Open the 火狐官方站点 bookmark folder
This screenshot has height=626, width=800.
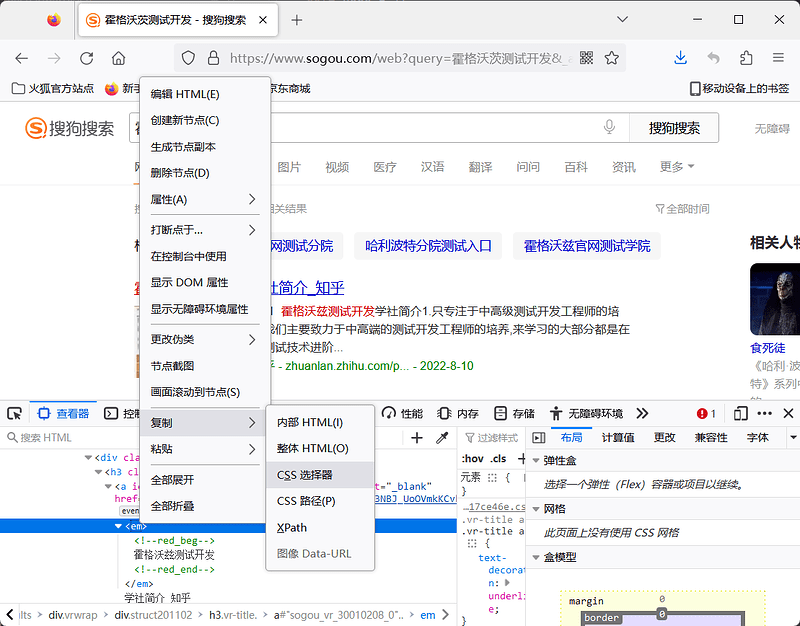[53, 88]
